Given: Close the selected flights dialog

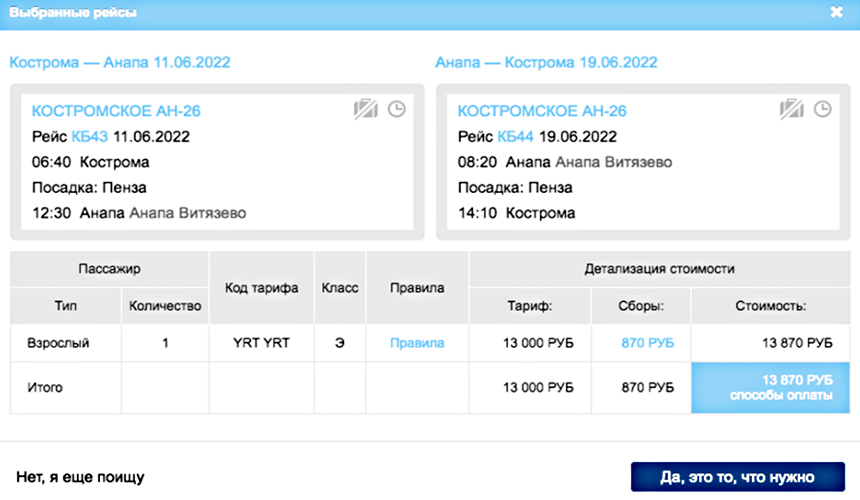Looking at the screenshot, I should click(x=836, y=13).
